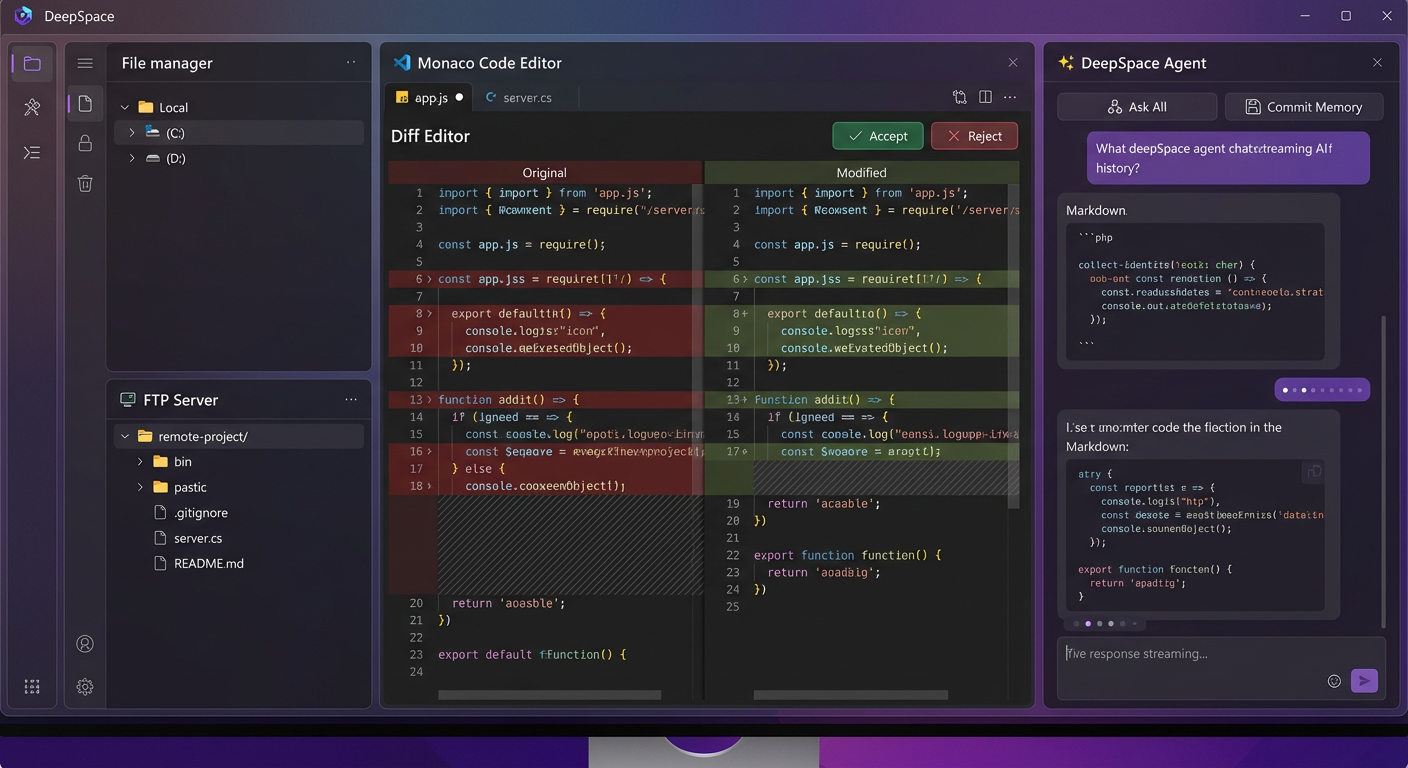Toggle the fold arrow on Original line 18
Viewport: 1408px width, 768px height.
430,486
